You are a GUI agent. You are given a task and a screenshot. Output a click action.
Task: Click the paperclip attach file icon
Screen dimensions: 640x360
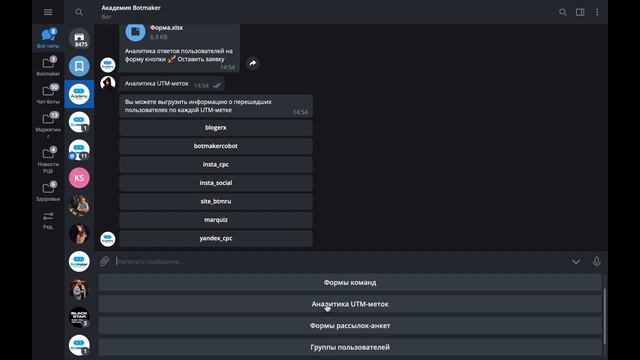104,262
